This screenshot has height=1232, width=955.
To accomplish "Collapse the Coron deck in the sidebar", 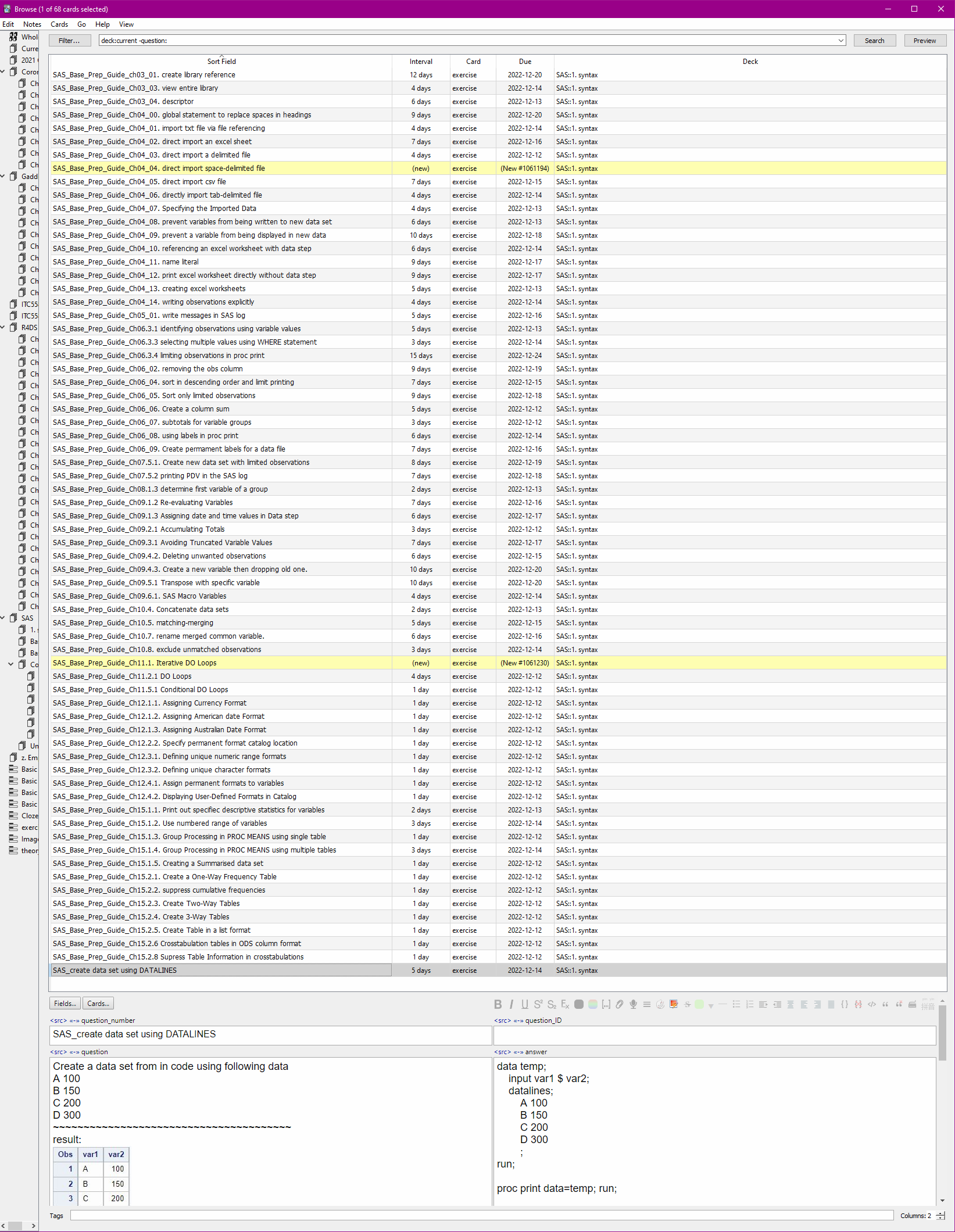I will (3, 71).
